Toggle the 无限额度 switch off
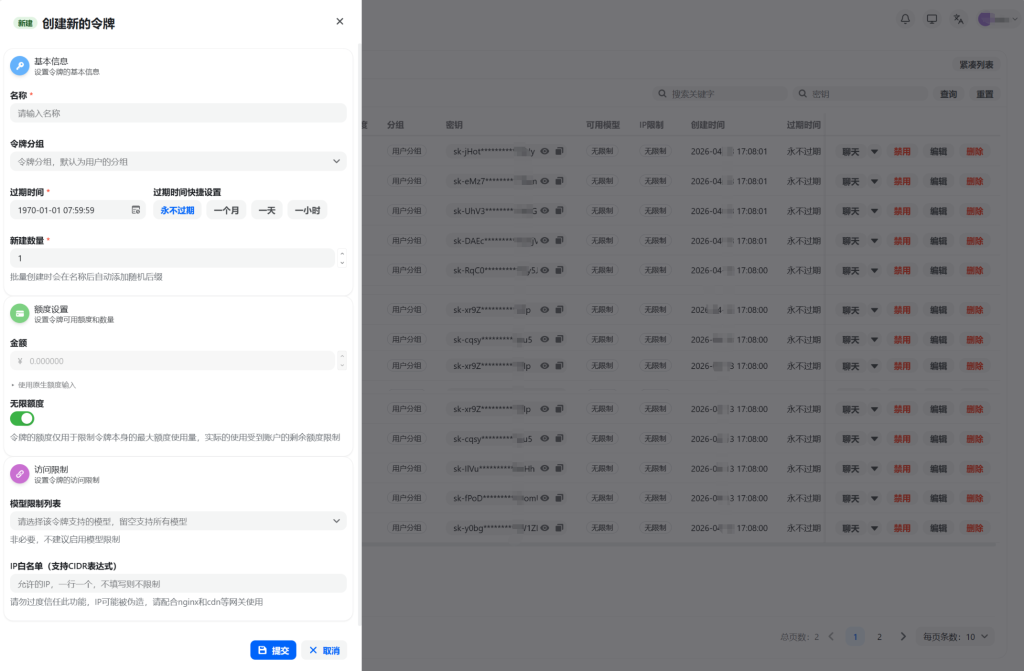 pyautogui.click(x=22, y=419)
